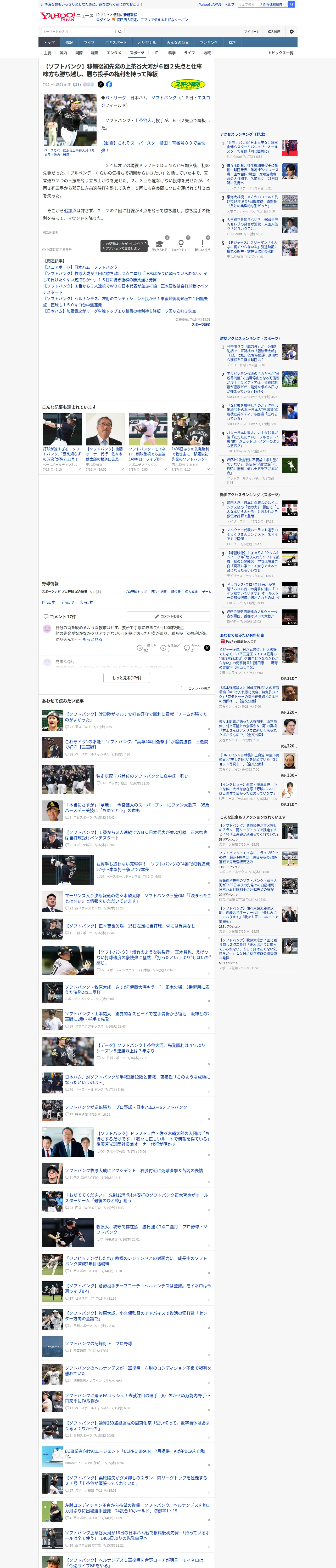
Task: Select the 科学 category tab
Action: (172, 53)
